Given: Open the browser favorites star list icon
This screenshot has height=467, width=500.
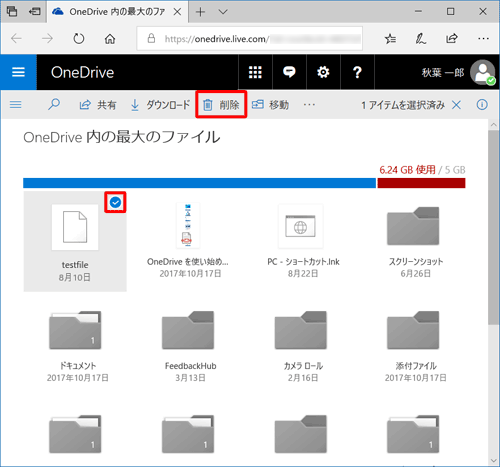Looking at the screenshot, I should click(x=390, y=39).
